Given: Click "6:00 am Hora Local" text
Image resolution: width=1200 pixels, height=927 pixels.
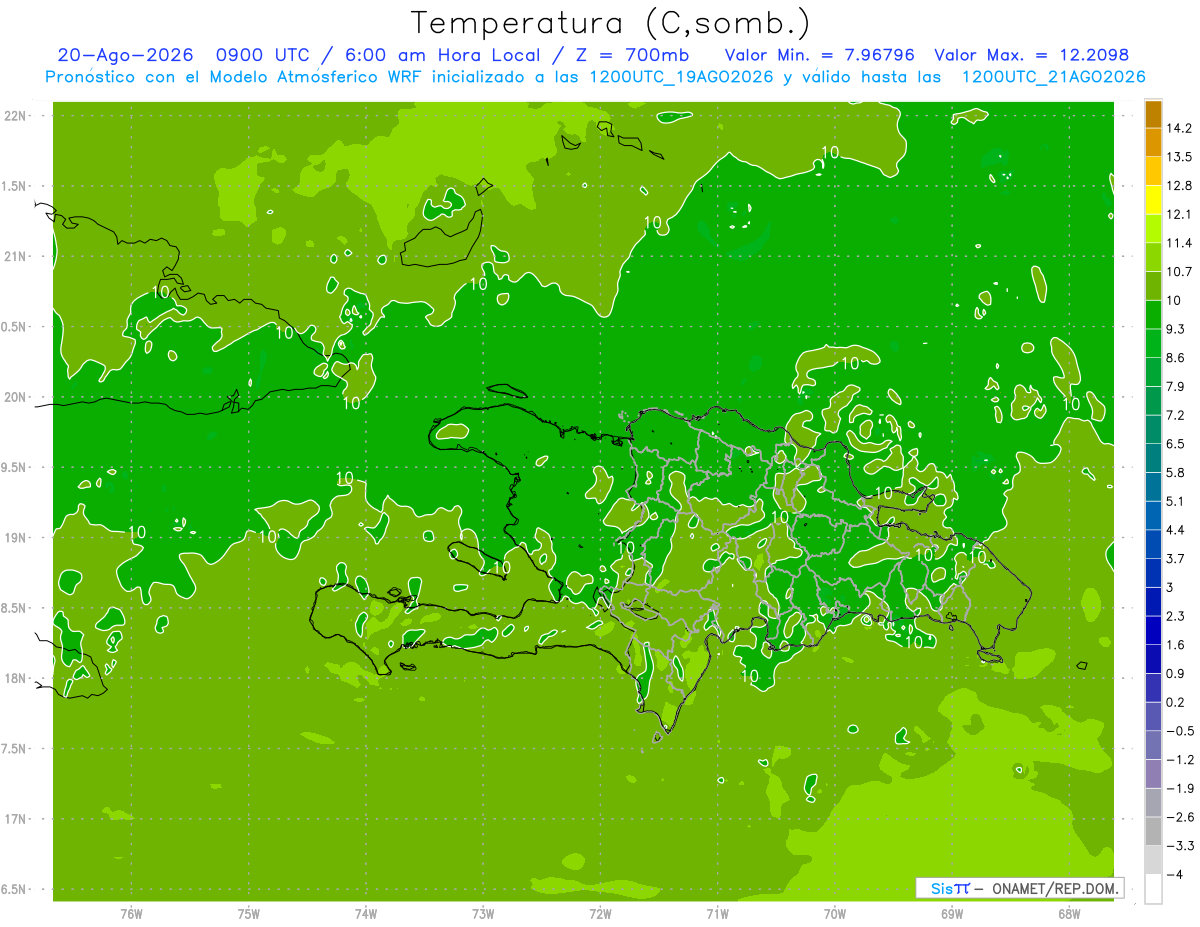Looking at the screenshot, I should [441, 55].
